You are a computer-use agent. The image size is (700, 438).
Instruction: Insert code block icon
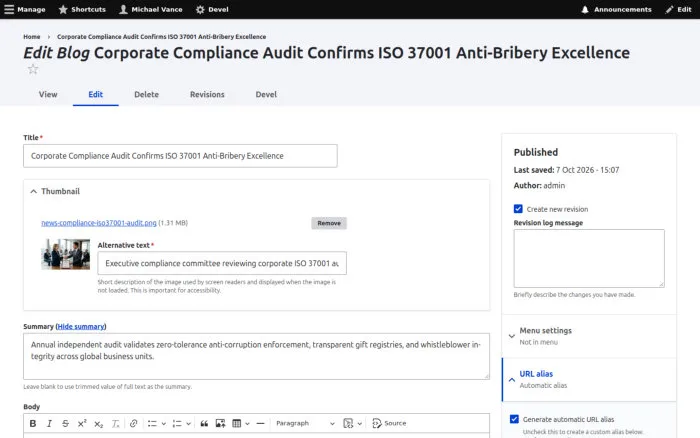pos(348,423)
